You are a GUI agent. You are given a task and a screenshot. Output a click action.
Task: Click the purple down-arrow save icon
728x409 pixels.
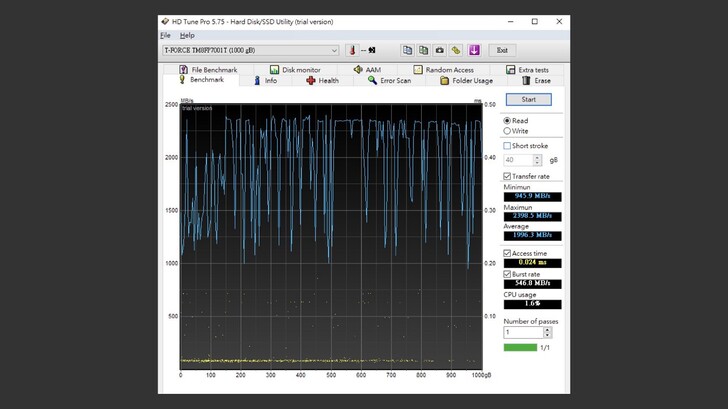point(474,50)
